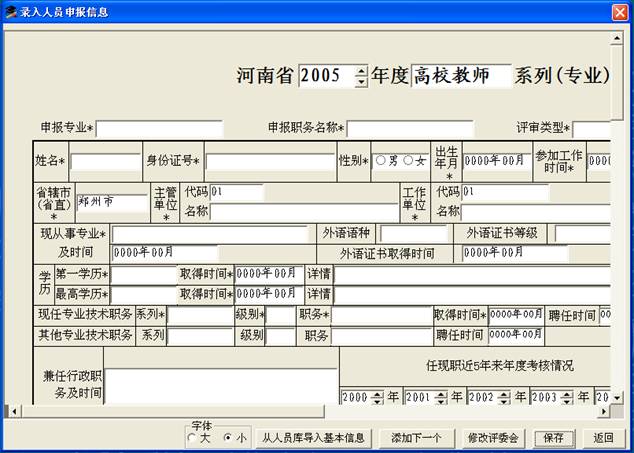Click the year 2001 spinner arrows
The height and width of the screenshot is (453, 634).
click(x=440, y=397)
